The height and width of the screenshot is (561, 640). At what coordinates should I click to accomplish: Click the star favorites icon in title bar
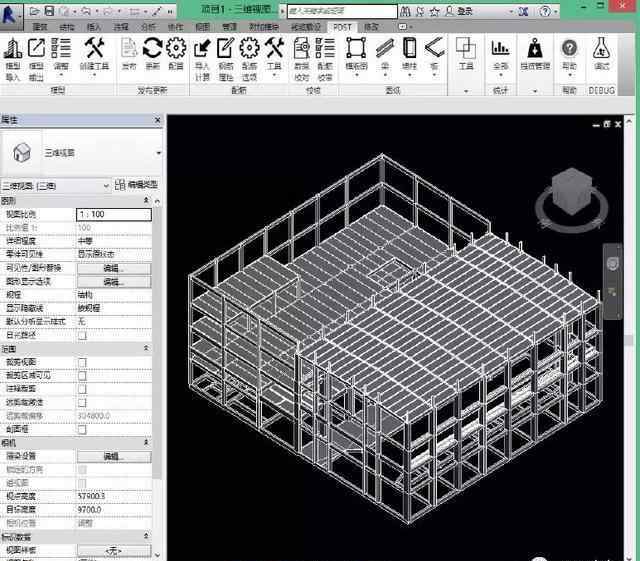pos(435,11)
